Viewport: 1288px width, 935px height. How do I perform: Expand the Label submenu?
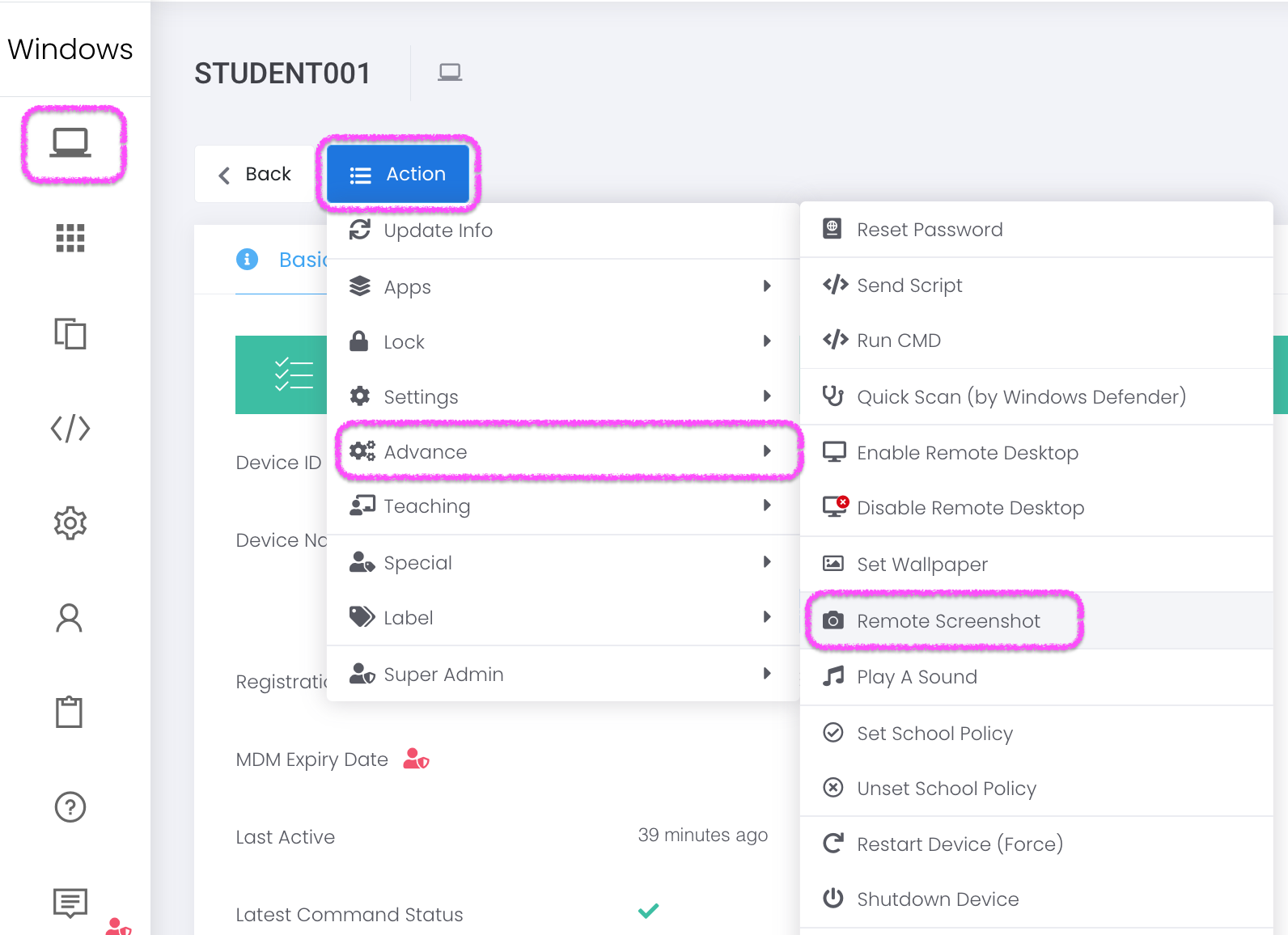tap(563, 618)
